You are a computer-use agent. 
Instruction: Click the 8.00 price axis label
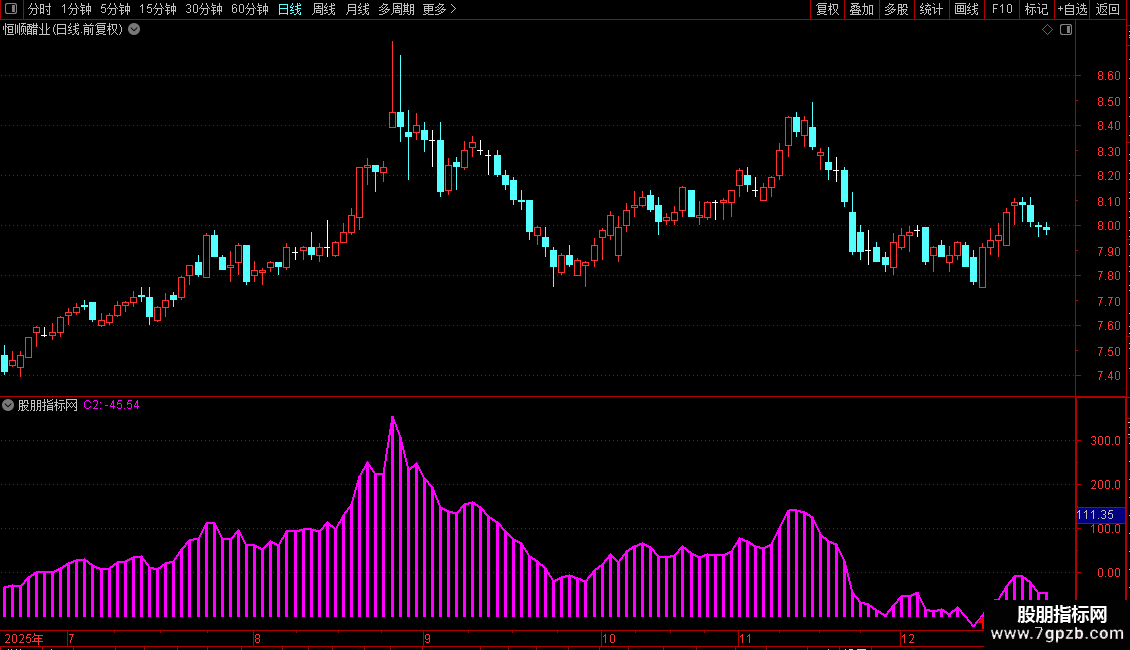pos(1108,226)
